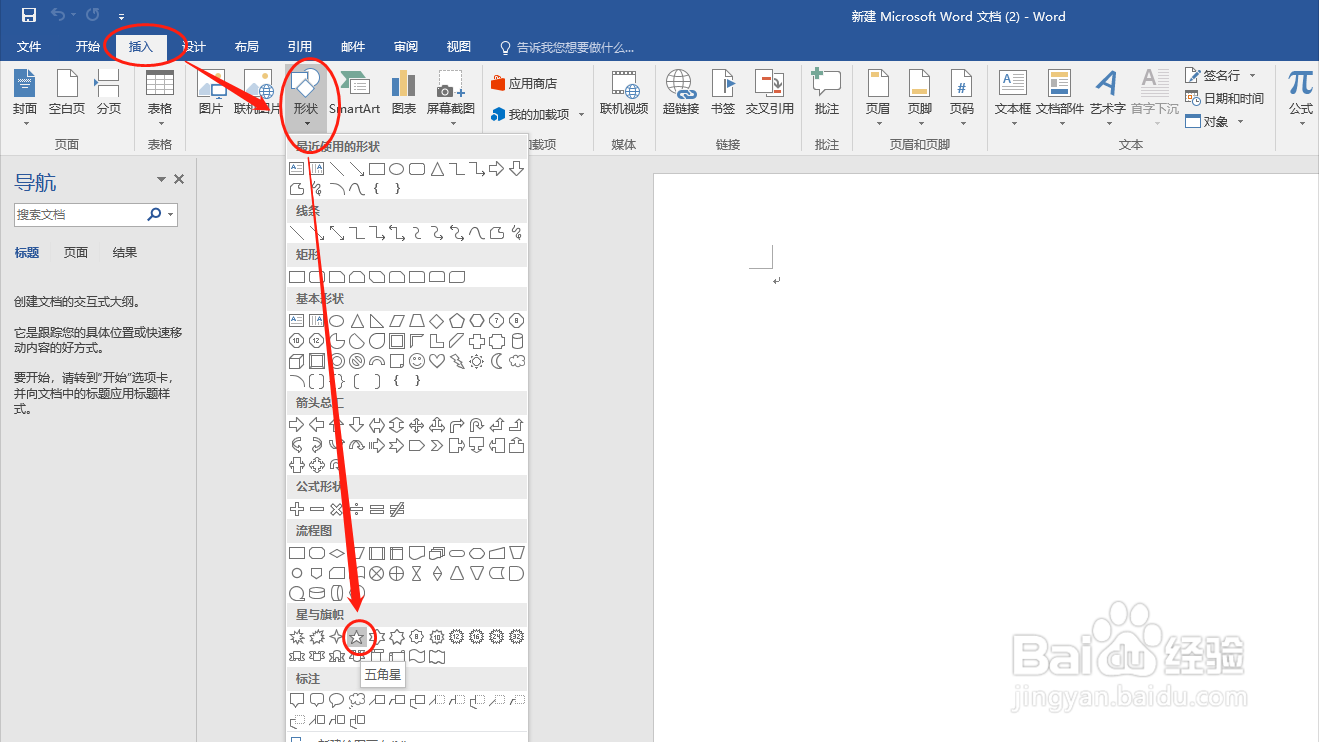This screenshot has height=742, width=1319.
Task: Select the cloud callout in 标注
Action: (357, 700)
